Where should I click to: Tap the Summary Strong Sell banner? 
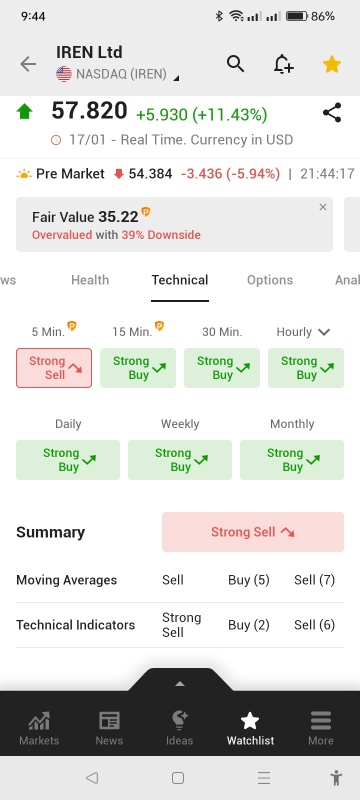tap(253, 532)
